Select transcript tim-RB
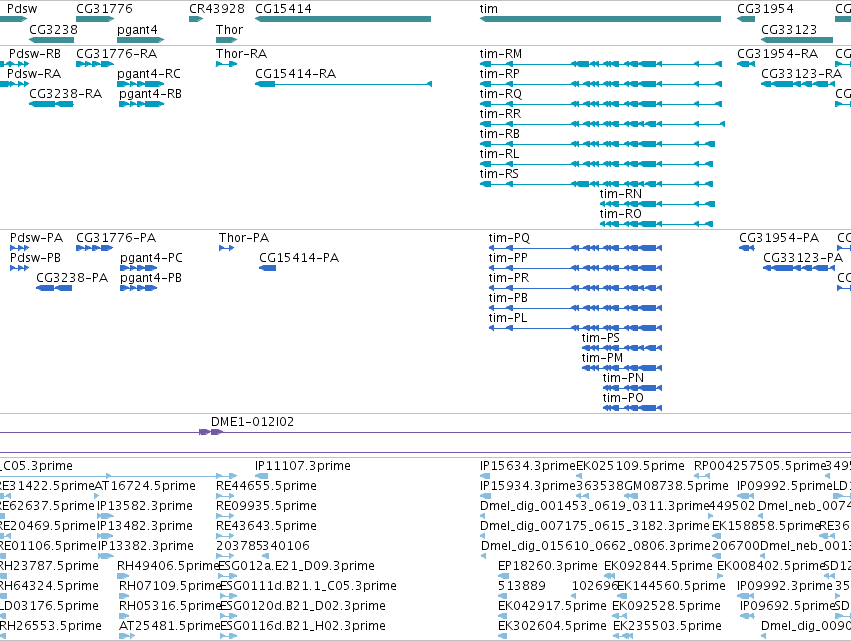 click(x=597, y=144)
